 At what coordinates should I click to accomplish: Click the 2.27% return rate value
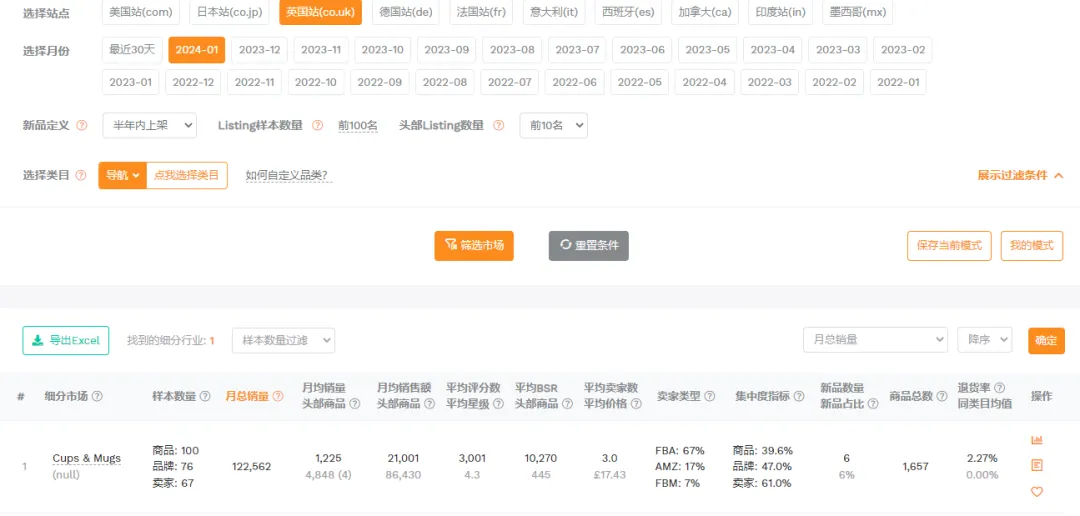click(x=982, y=458)
